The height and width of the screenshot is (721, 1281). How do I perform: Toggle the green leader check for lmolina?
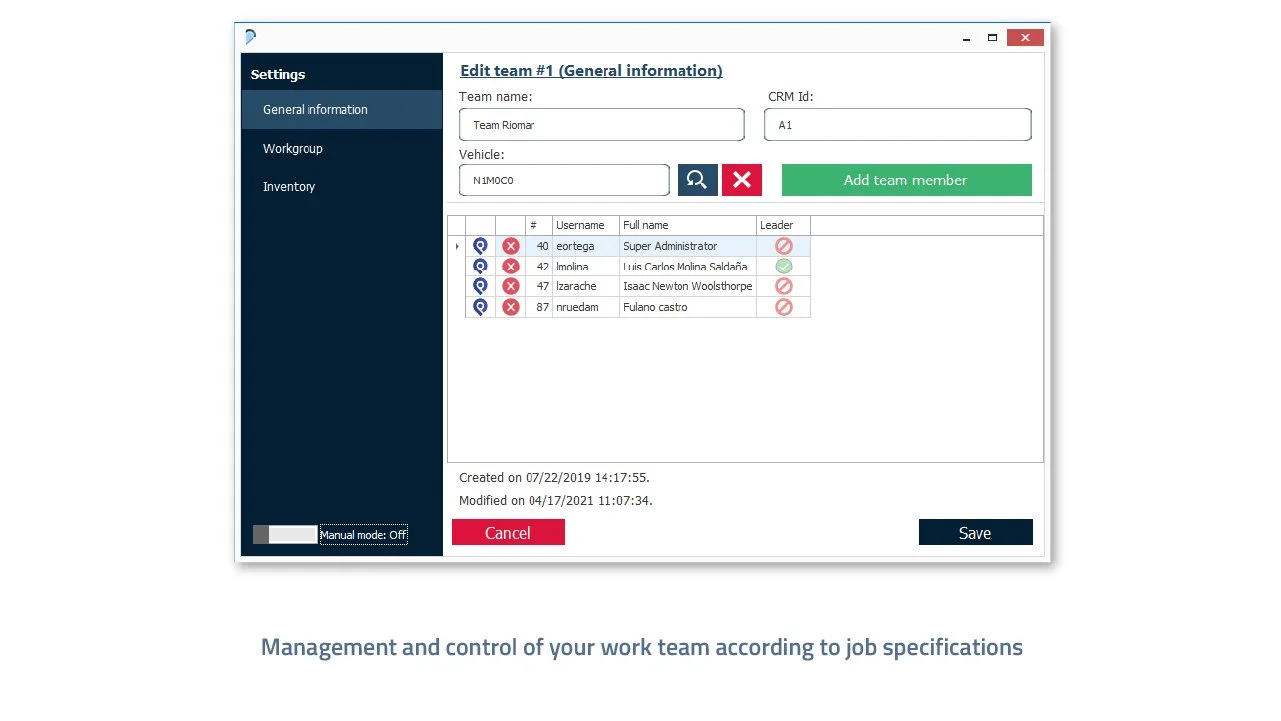pyautogui.click(x=784, y=266)
